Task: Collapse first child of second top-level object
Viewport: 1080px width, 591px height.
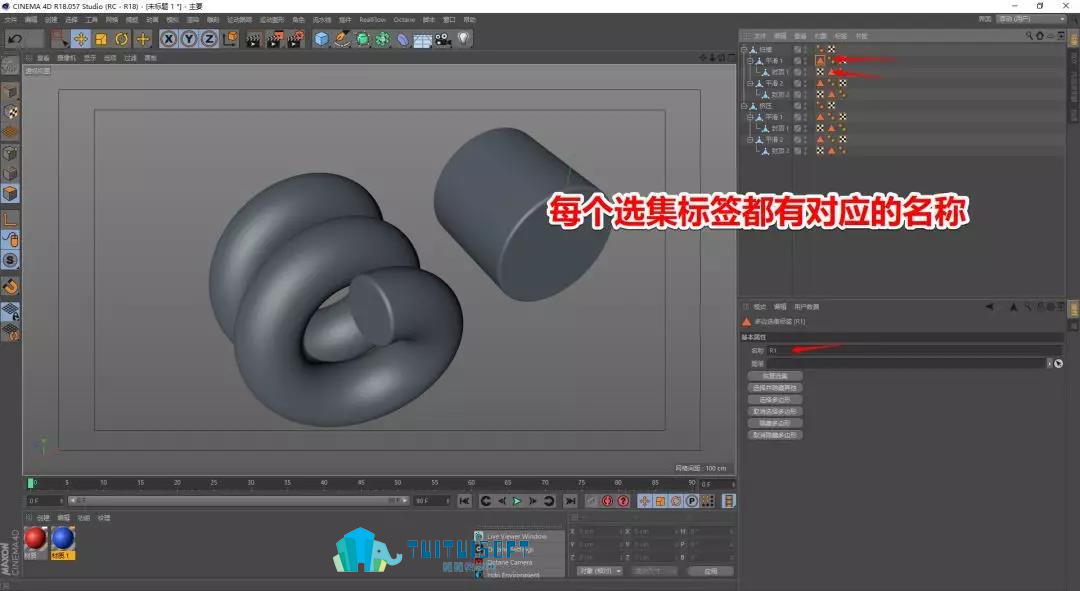Action: [x=750, y=117]
